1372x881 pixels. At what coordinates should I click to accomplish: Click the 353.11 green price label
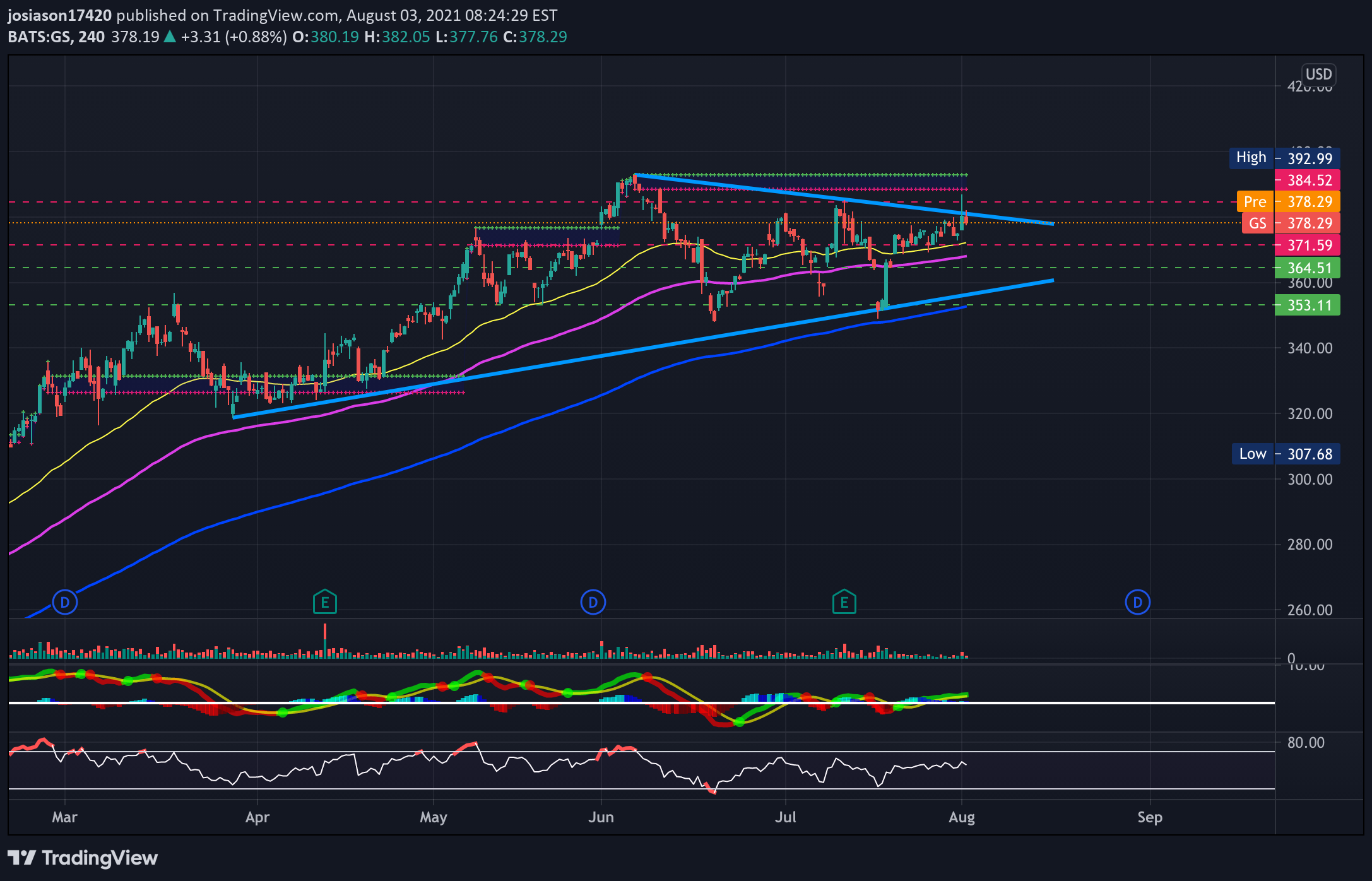tap(1307, 305)
